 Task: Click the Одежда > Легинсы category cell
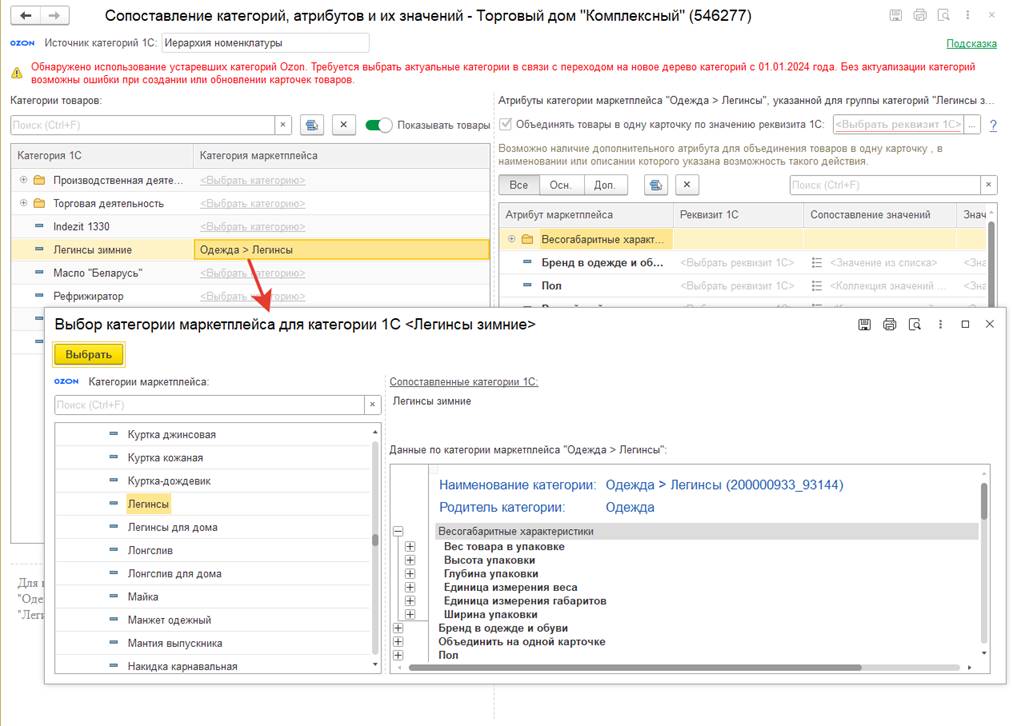[x=341, y=249]
